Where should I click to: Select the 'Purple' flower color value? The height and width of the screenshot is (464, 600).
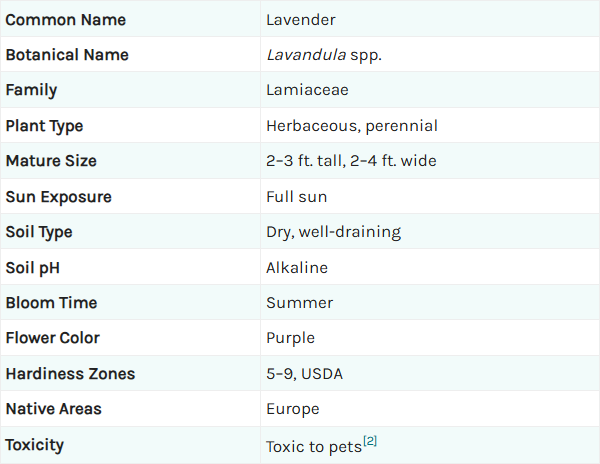coord(290,338)
